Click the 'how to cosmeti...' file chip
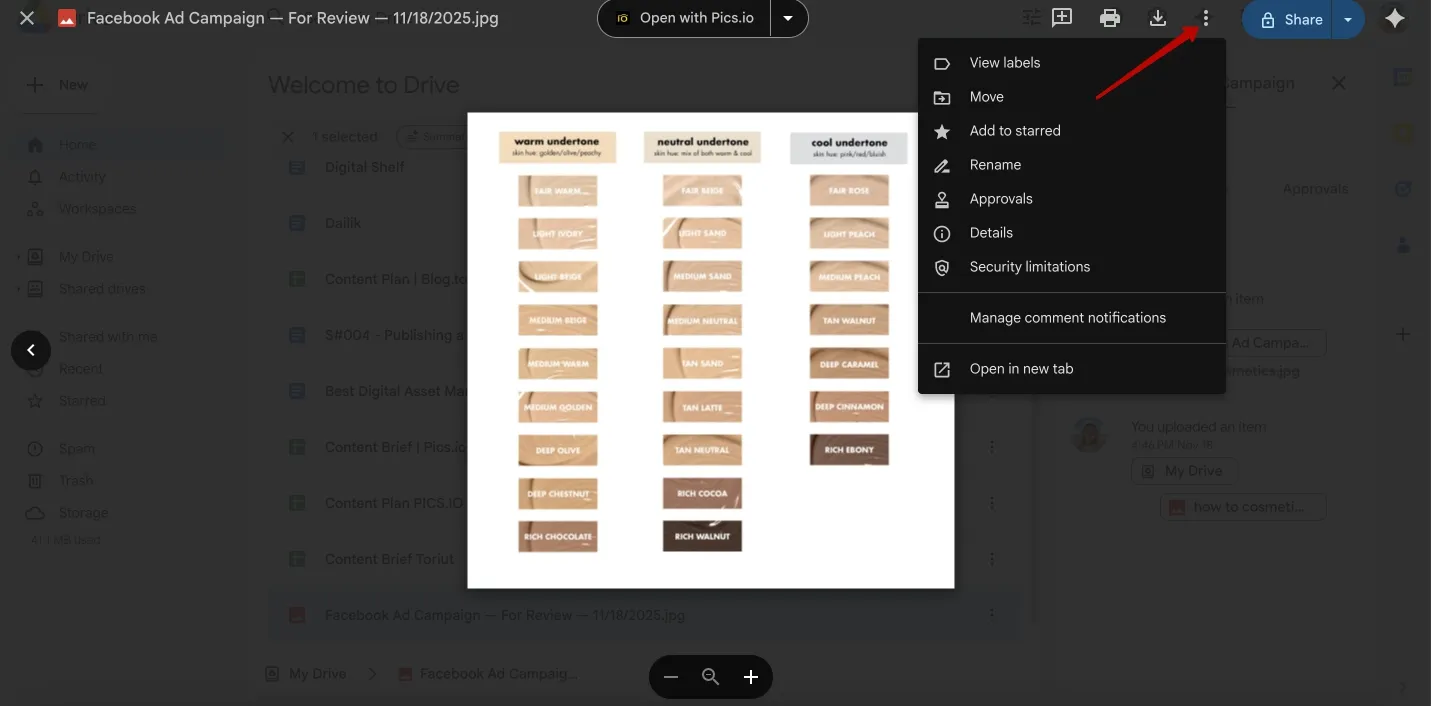Screen dimensions: 1431x706 1243,507
